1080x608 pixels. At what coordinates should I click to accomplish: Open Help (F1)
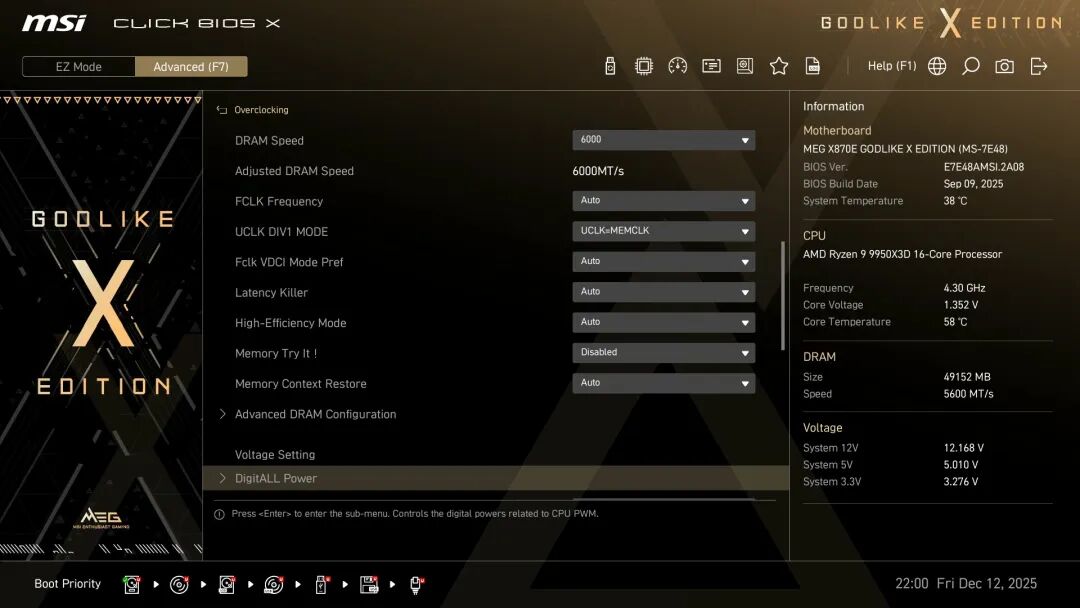(x=892, y=66)
